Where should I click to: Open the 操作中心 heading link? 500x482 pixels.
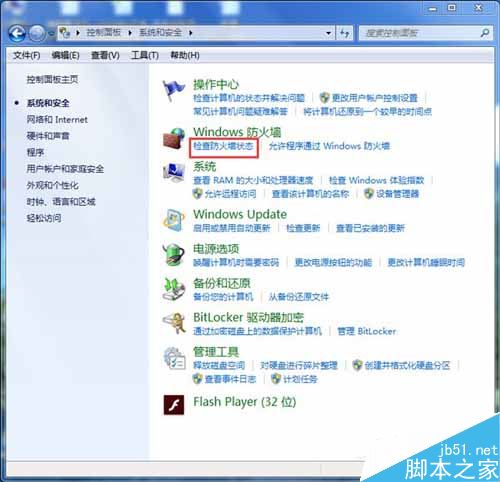(216, 84)
